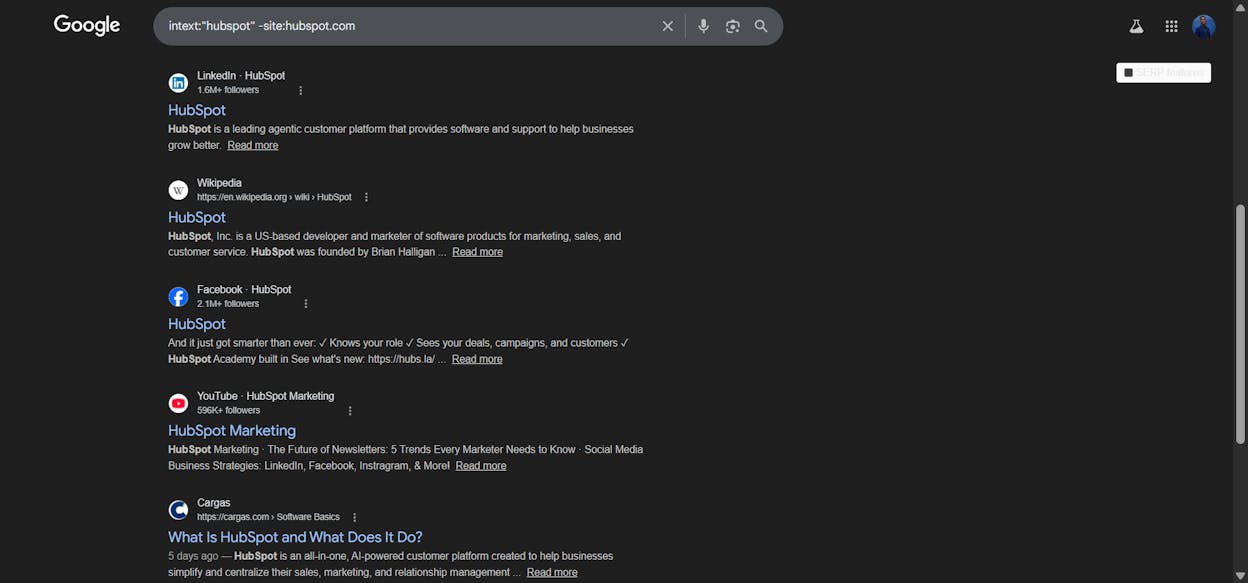Open the Wikipedia HubSpot result title
This screenshot has height=583, width=1248.
pyautogui.click(x=197, y=217)
